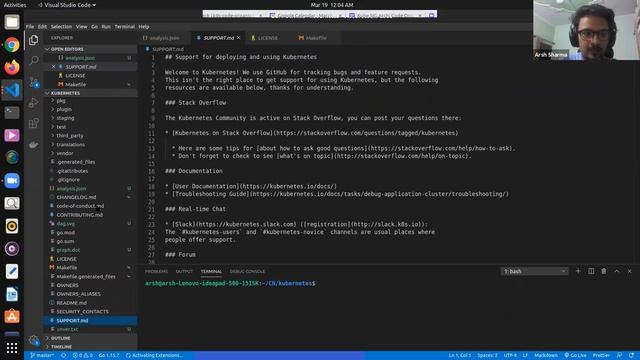Open the Selection menu
640x360 pixels.
[61, 27]
